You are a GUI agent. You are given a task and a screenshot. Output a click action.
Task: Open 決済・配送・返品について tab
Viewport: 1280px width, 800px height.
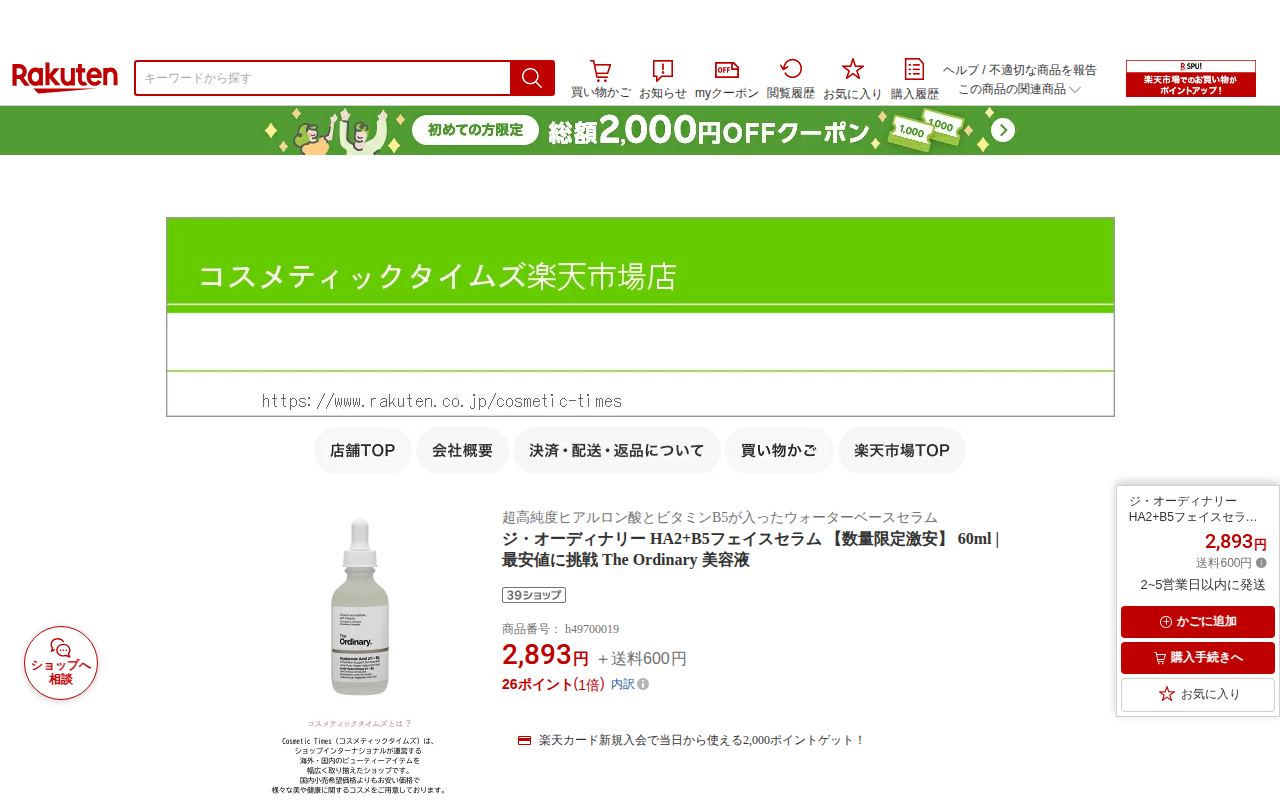(617, 450)
